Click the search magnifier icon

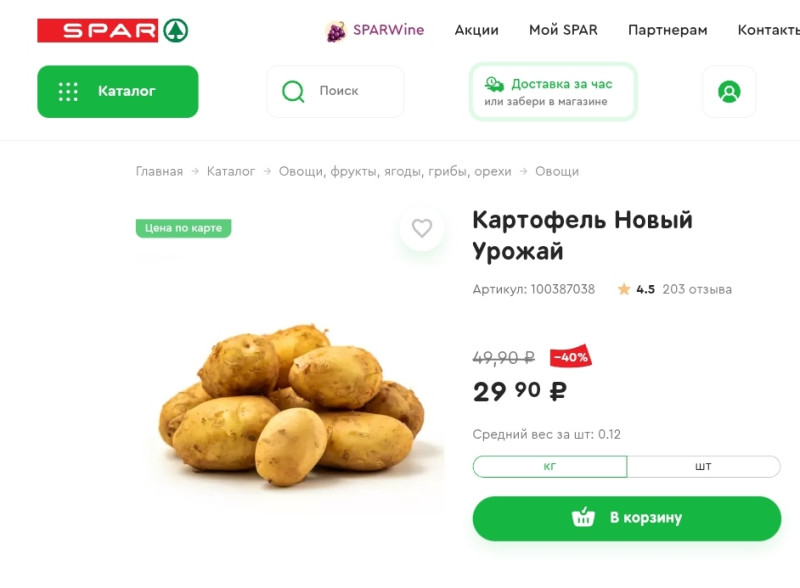tap(293, 92)
